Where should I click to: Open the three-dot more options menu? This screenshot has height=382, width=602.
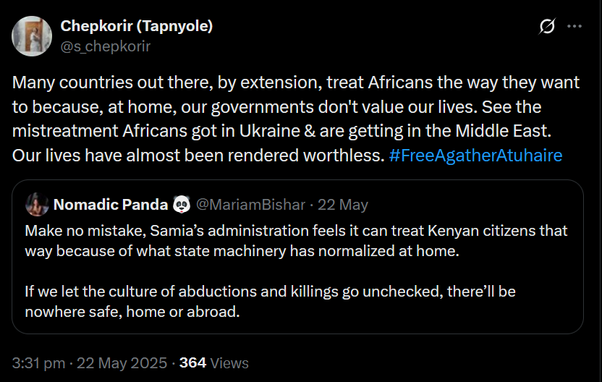click(x=574, y=26)
